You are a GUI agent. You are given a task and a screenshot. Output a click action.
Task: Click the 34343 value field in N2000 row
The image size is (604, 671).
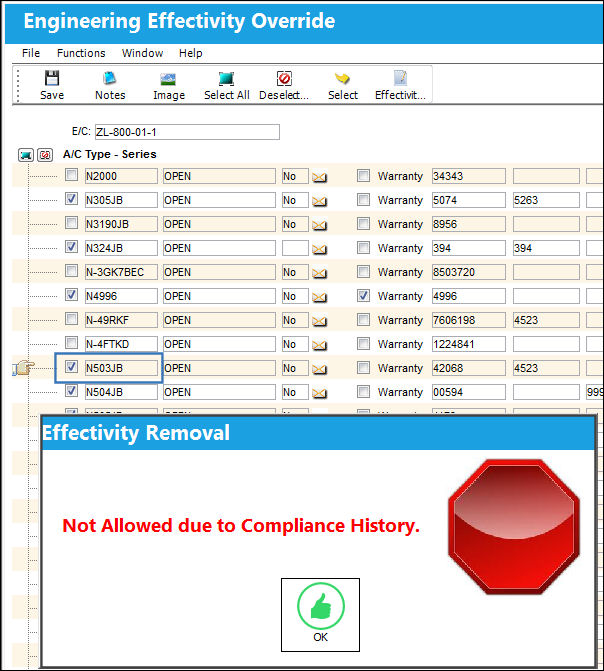[468, 176]
